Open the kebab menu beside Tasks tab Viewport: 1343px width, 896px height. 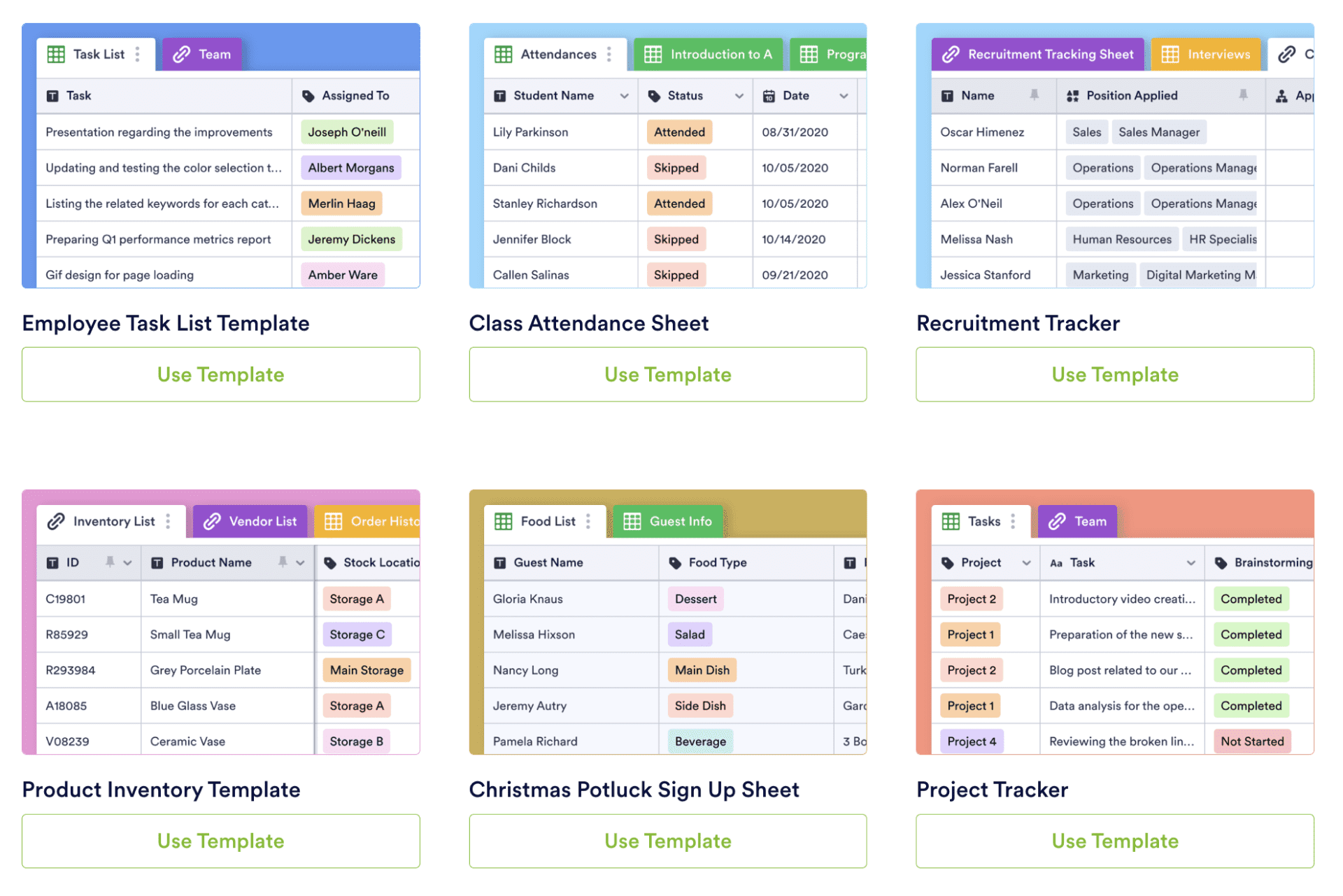(1013, 521)
